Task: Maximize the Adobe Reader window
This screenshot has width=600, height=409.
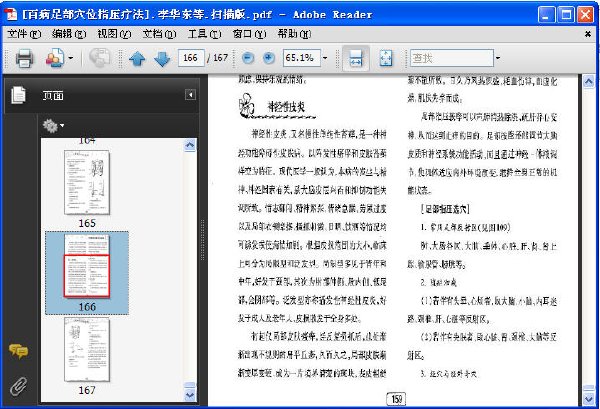Action: pyautogui.click(x=566, y=15)
